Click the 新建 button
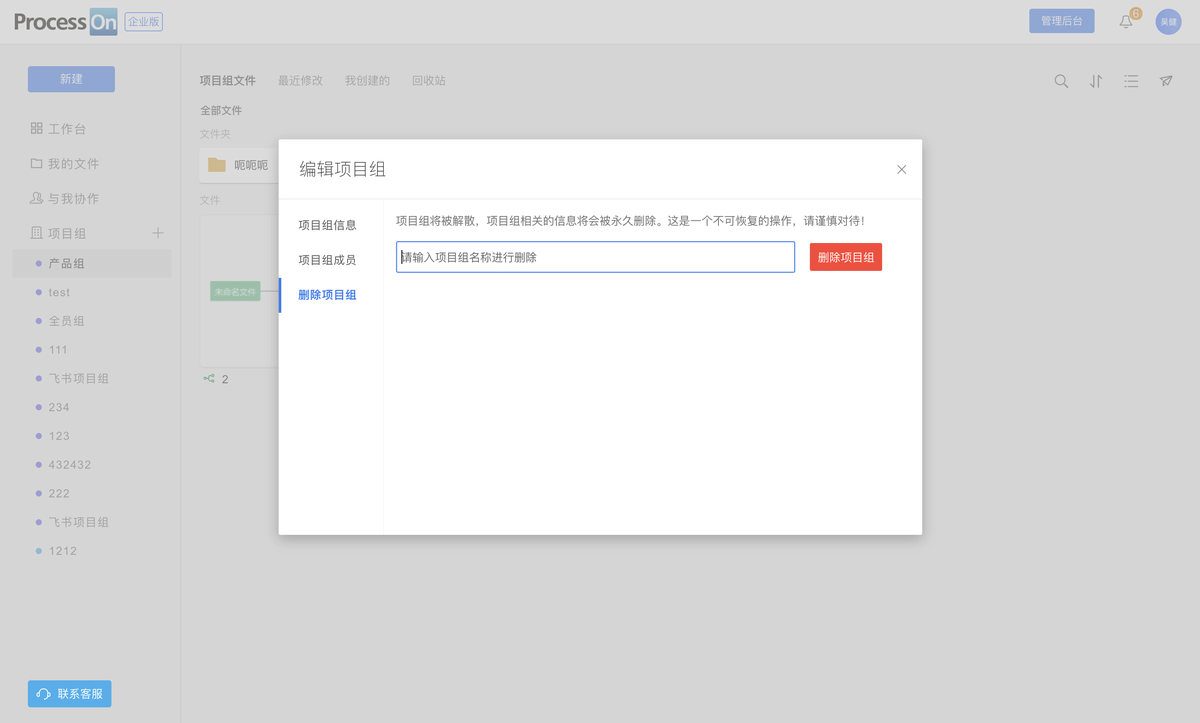Screen dimensions: 1200x723 [71, 79]
